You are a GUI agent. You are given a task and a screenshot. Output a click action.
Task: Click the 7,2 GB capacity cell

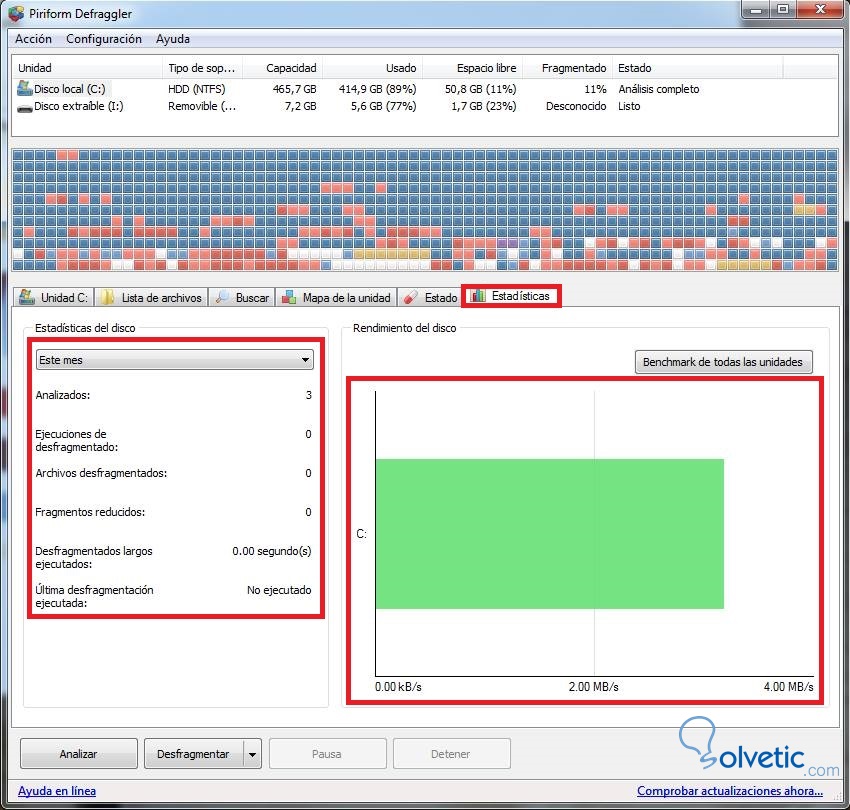pyautogui.click(x=300, y=106)
